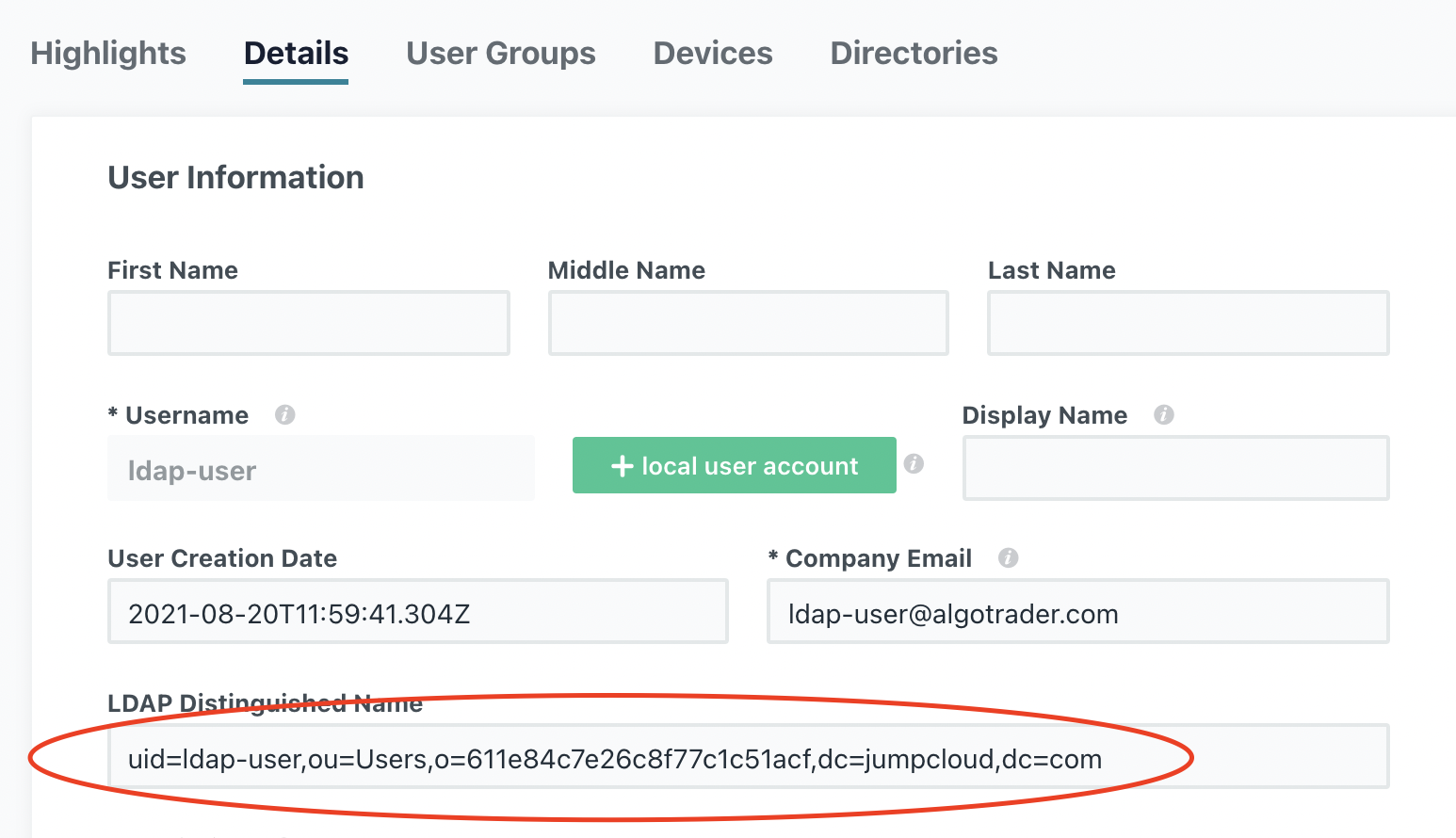Click the '* Company Email' label

[870, 558]
